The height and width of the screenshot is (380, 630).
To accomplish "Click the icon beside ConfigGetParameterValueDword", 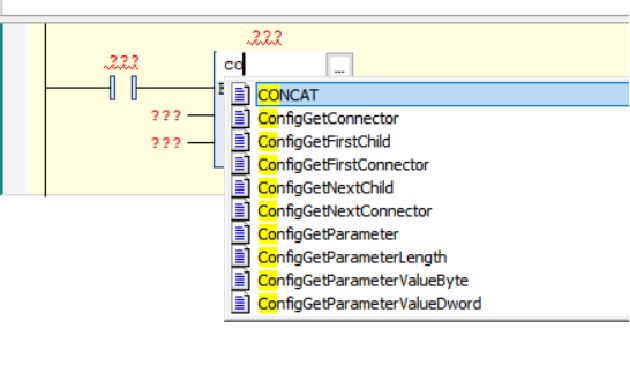I will click(x=240, y=303).
